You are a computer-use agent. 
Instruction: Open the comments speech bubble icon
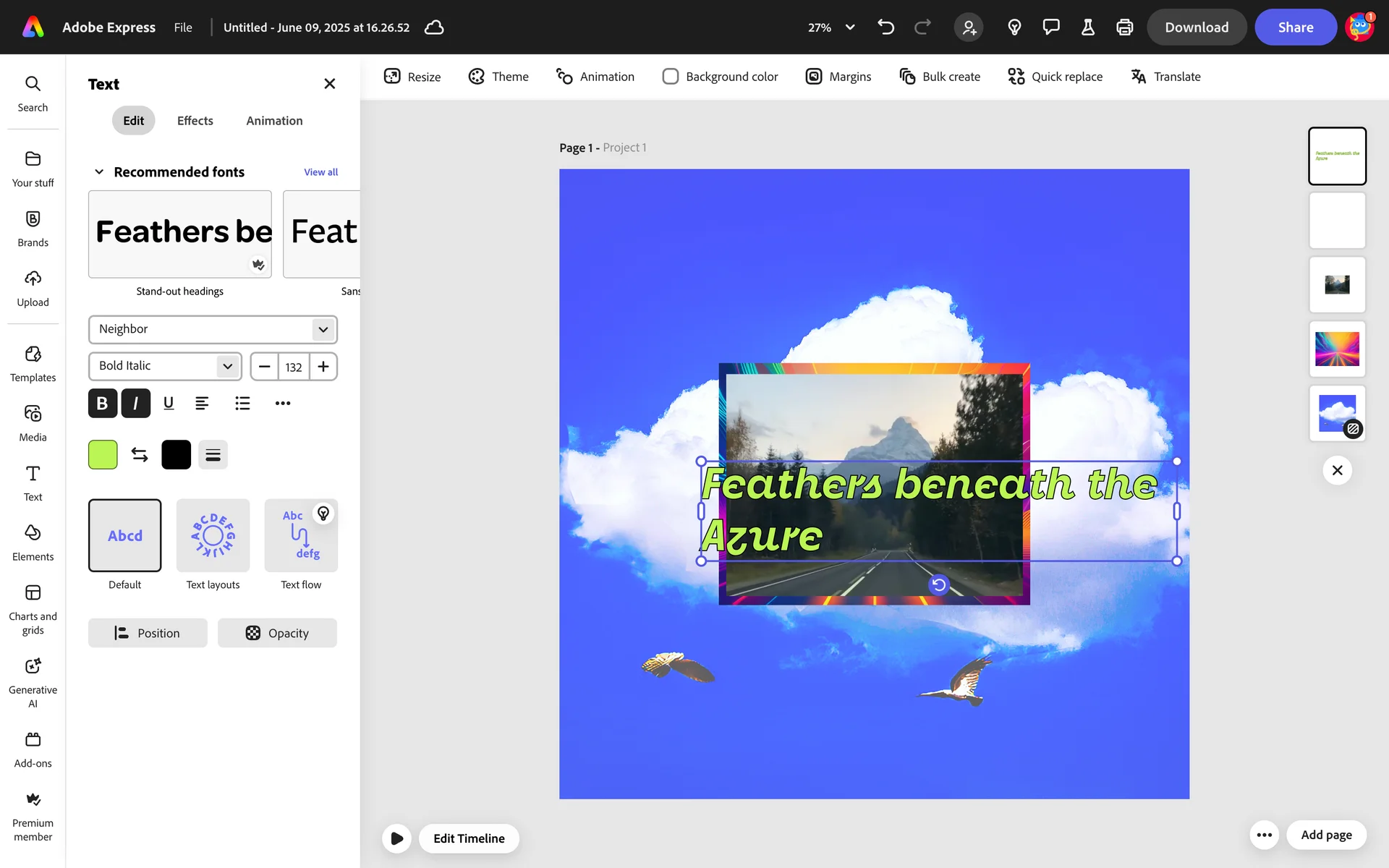pos(1050,27)
